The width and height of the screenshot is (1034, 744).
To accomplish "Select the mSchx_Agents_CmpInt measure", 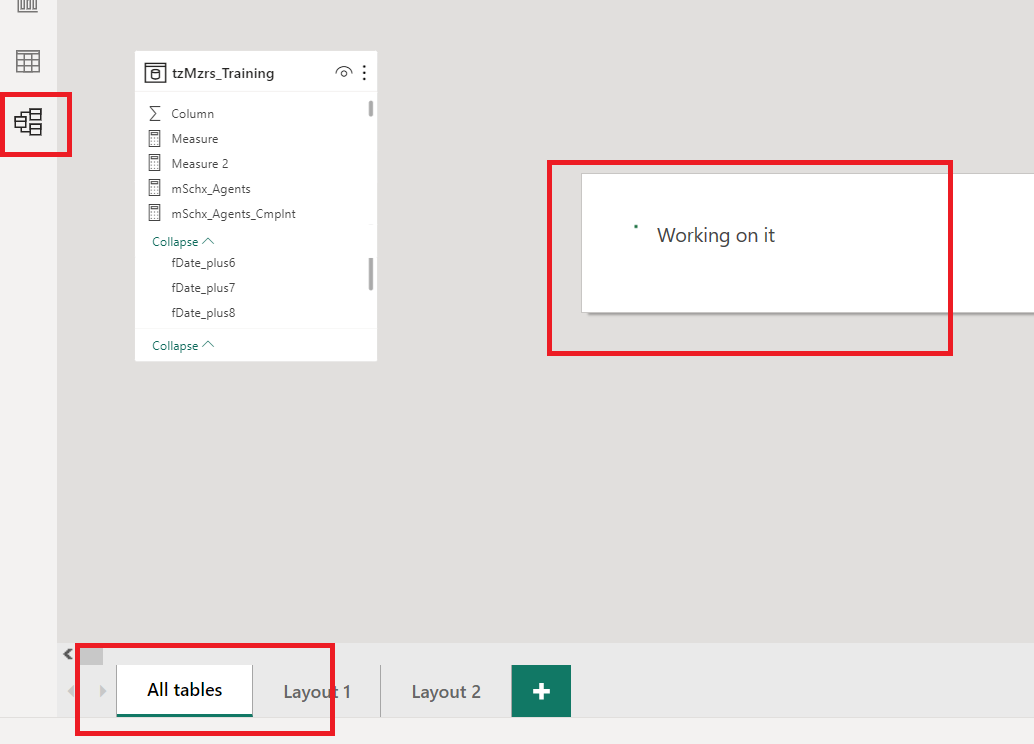I will coord(233,214).
